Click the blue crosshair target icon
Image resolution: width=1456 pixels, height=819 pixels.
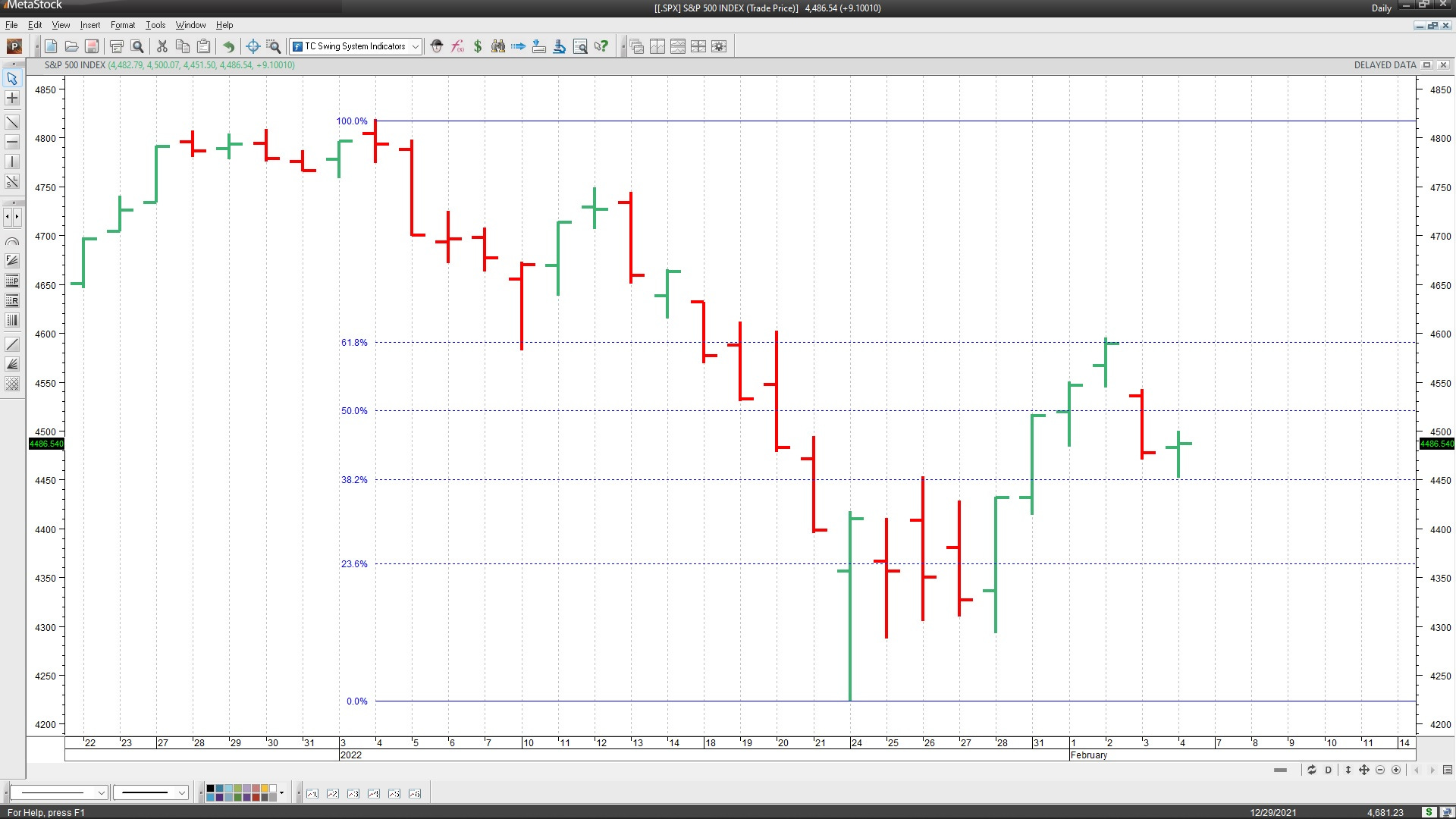coord(253,46)
